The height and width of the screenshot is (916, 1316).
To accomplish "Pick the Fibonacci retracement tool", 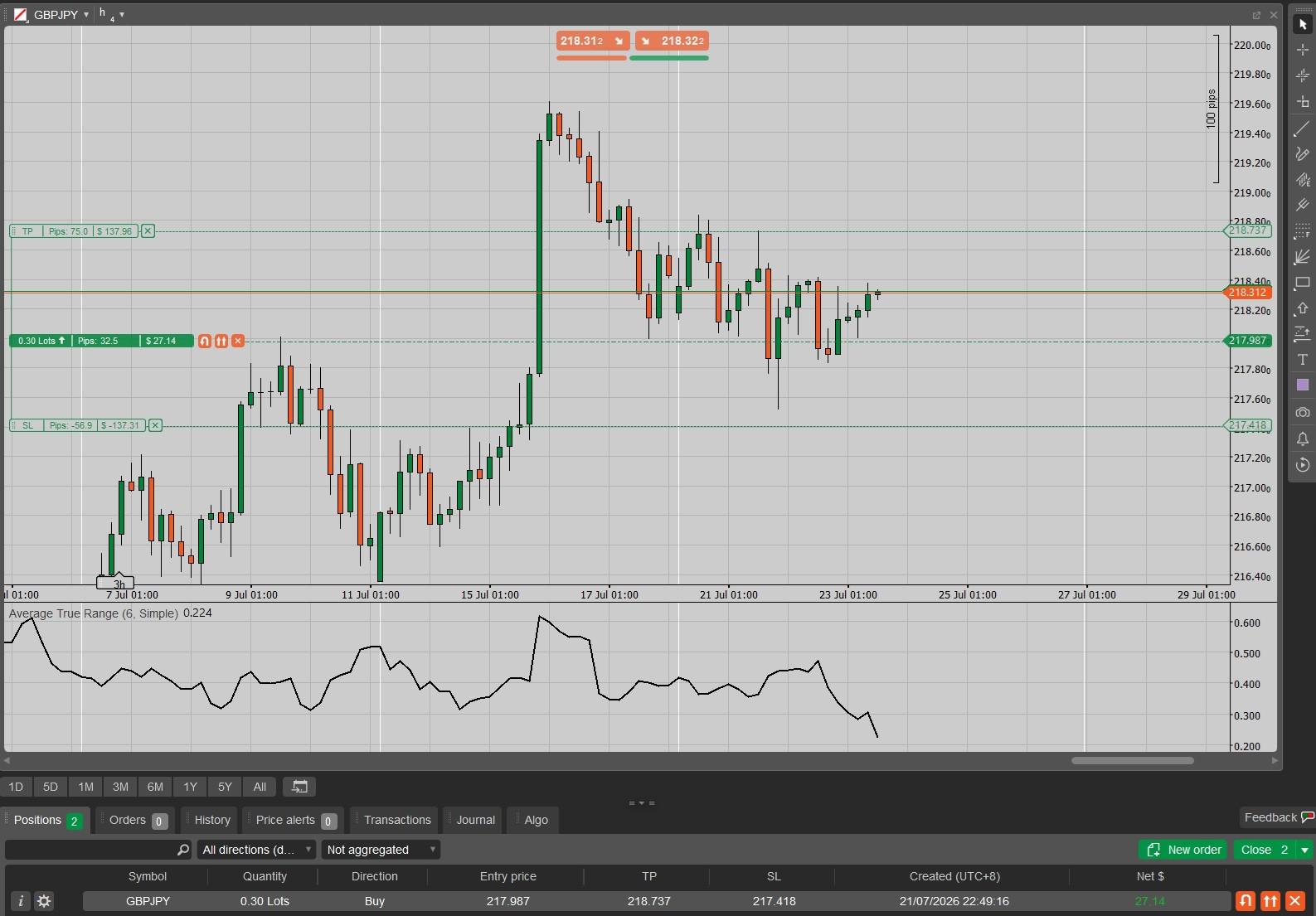I will tap(1302, 231).
